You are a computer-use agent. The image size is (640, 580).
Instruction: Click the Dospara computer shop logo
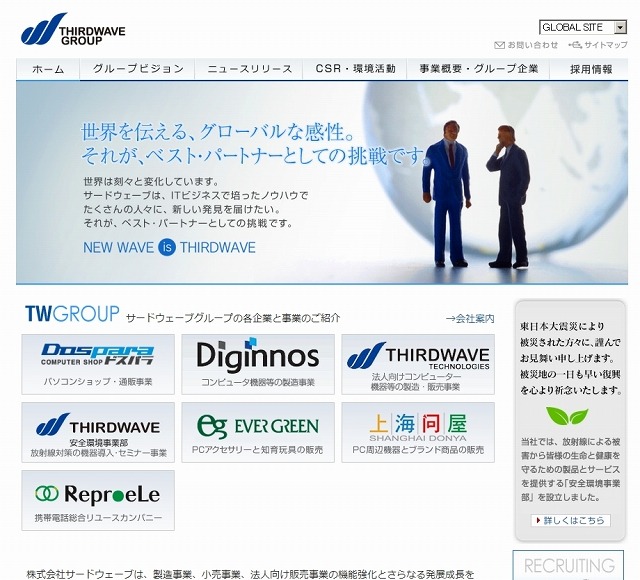[97, 363]
